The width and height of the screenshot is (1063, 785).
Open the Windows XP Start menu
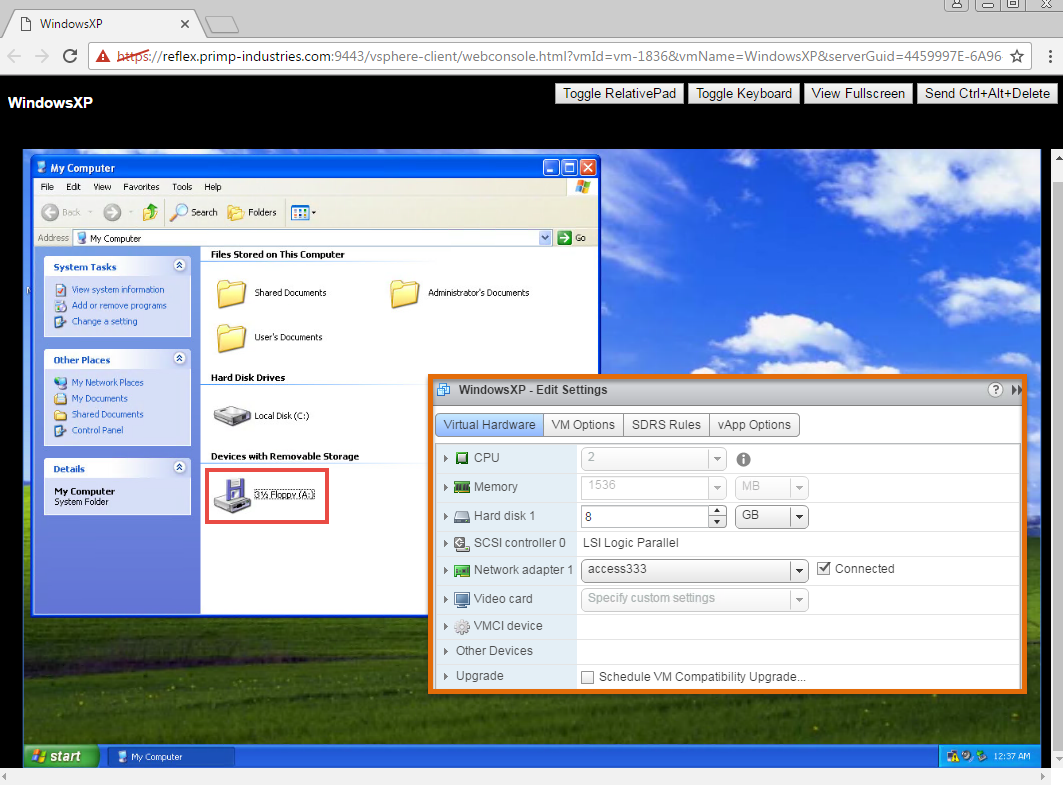point(62,756)
